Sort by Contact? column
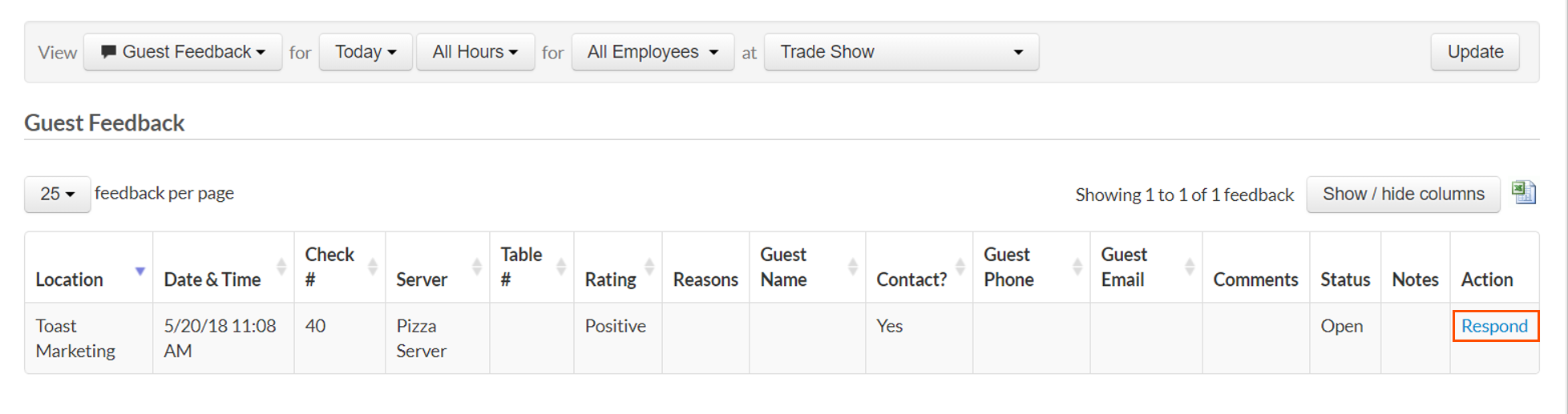1568x414 pixels. coord(960,267)
